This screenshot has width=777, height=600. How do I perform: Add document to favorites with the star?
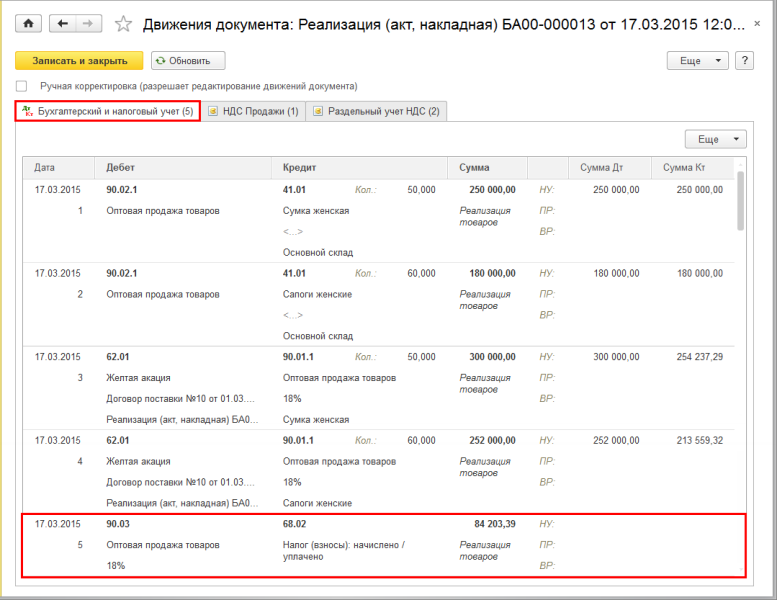click(123, 24)
